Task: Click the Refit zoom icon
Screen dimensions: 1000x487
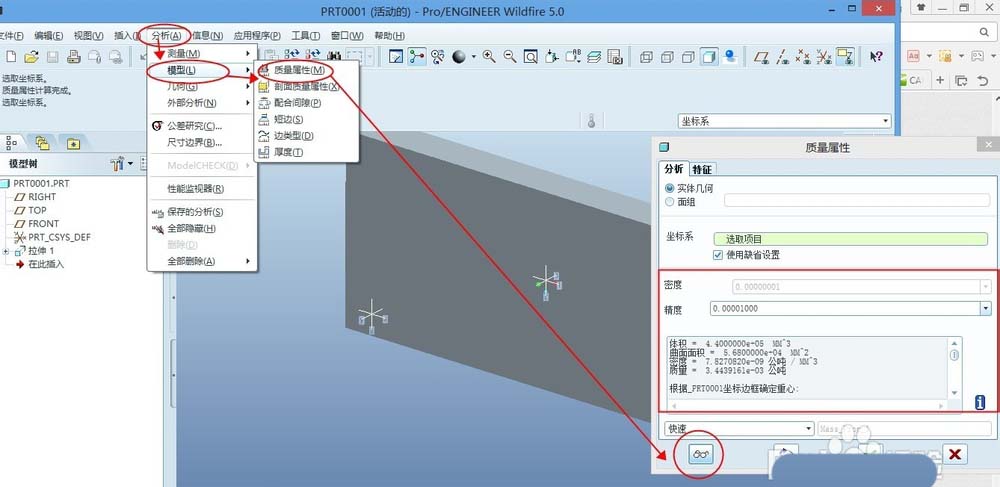Action: pos(530,57)
